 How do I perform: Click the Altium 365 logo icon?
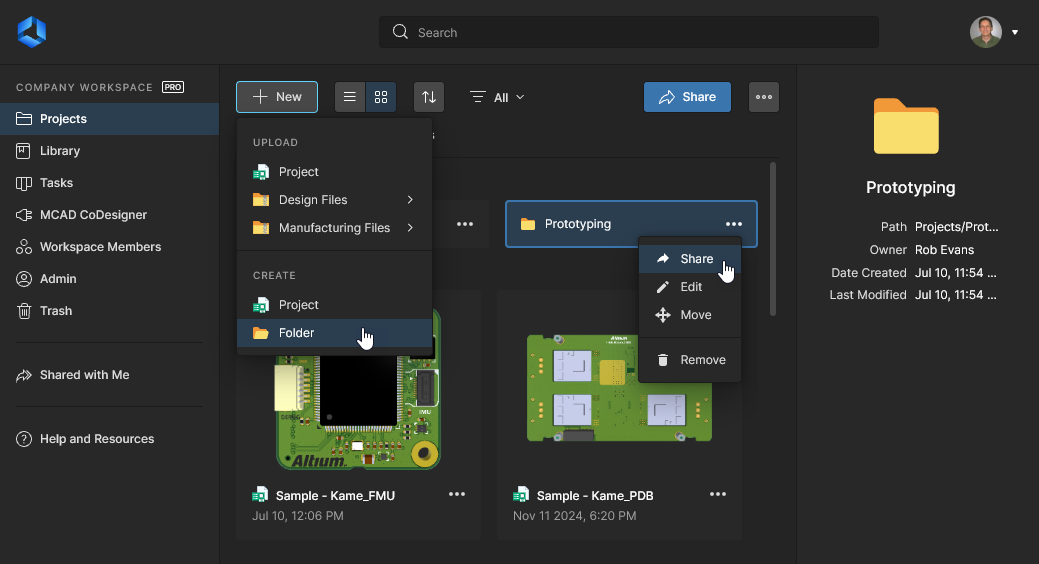click(x=32, y=32)
